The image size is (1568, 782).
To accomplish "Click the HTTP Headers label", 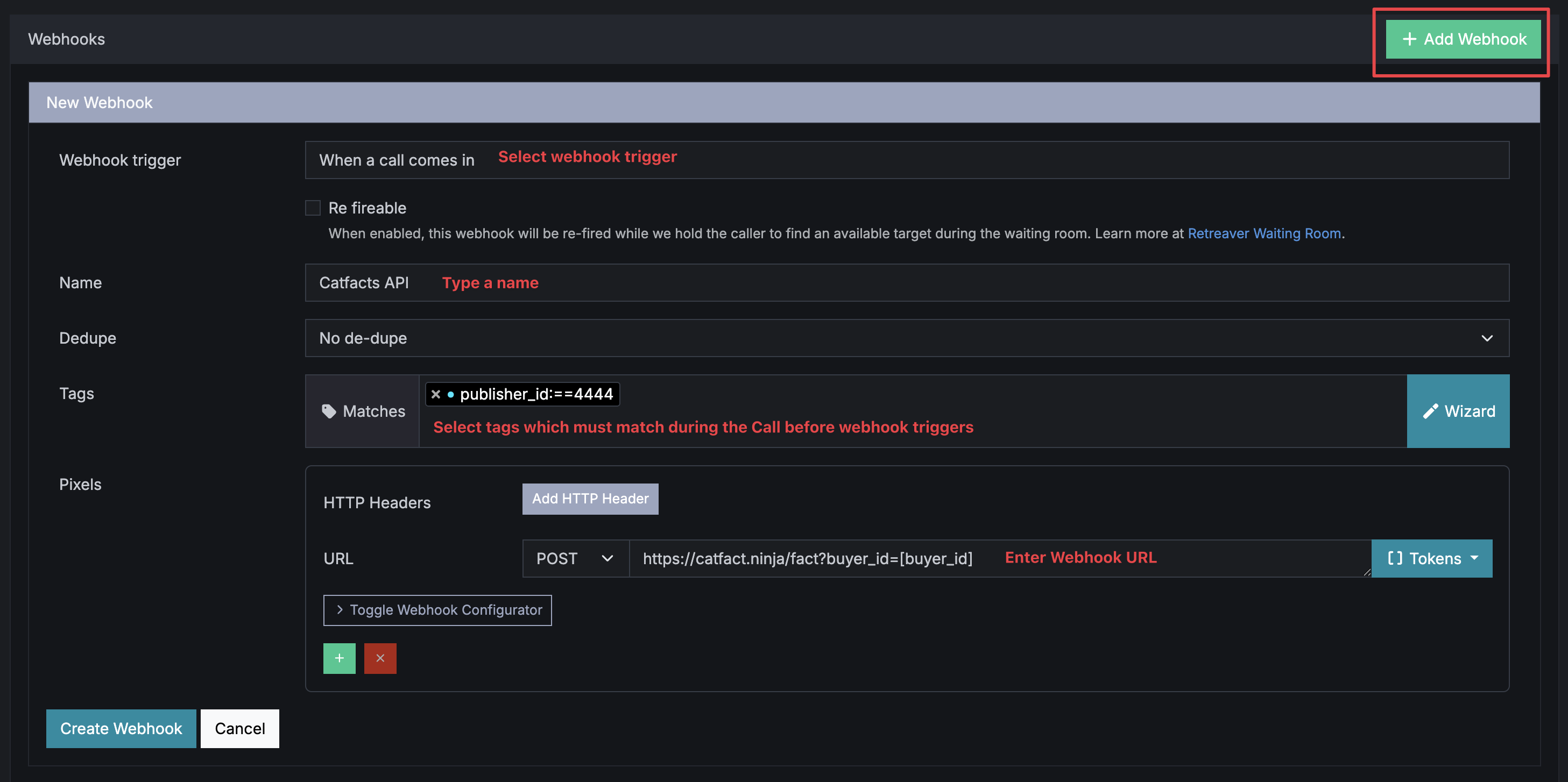I will [x=377, y=503].
